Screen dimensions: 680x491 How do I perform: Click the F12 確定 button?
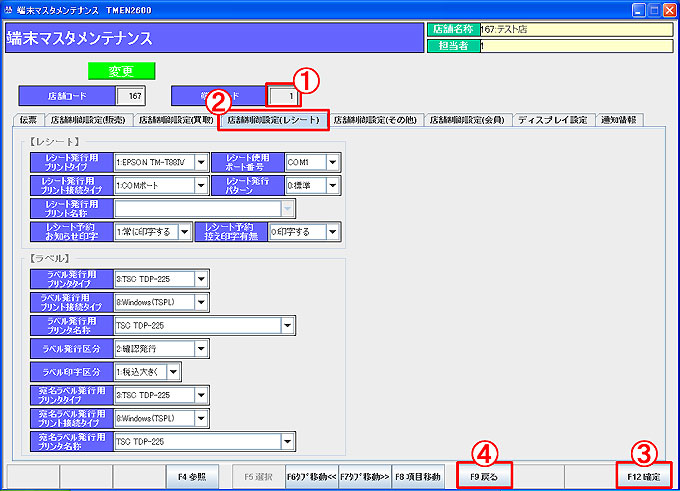pos(644,477)
